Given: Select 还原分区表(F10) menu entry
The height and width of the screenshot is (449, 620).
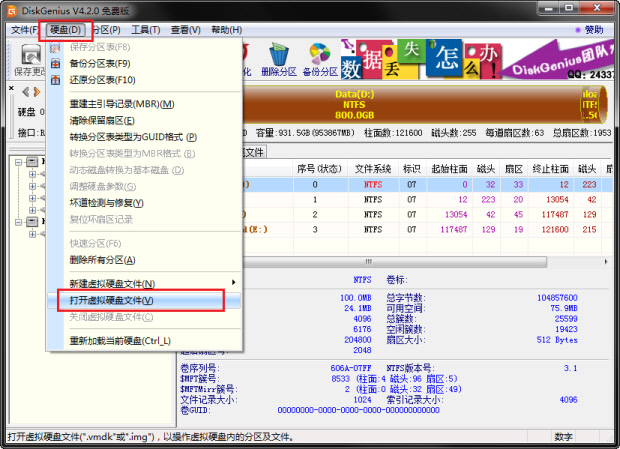Looking at the screenshot, I should (x=144, y=80).
